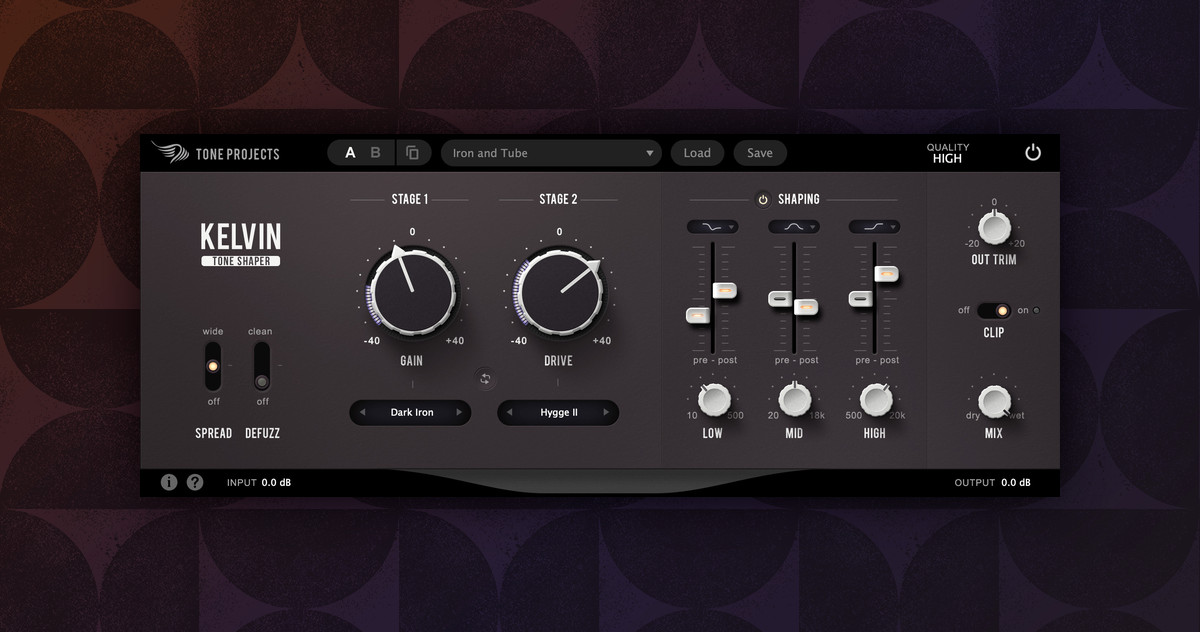1200x632 pixels.
Task: Click the plugin power bypass icon
Action: pyautogui.click(x=1033, y=153)
